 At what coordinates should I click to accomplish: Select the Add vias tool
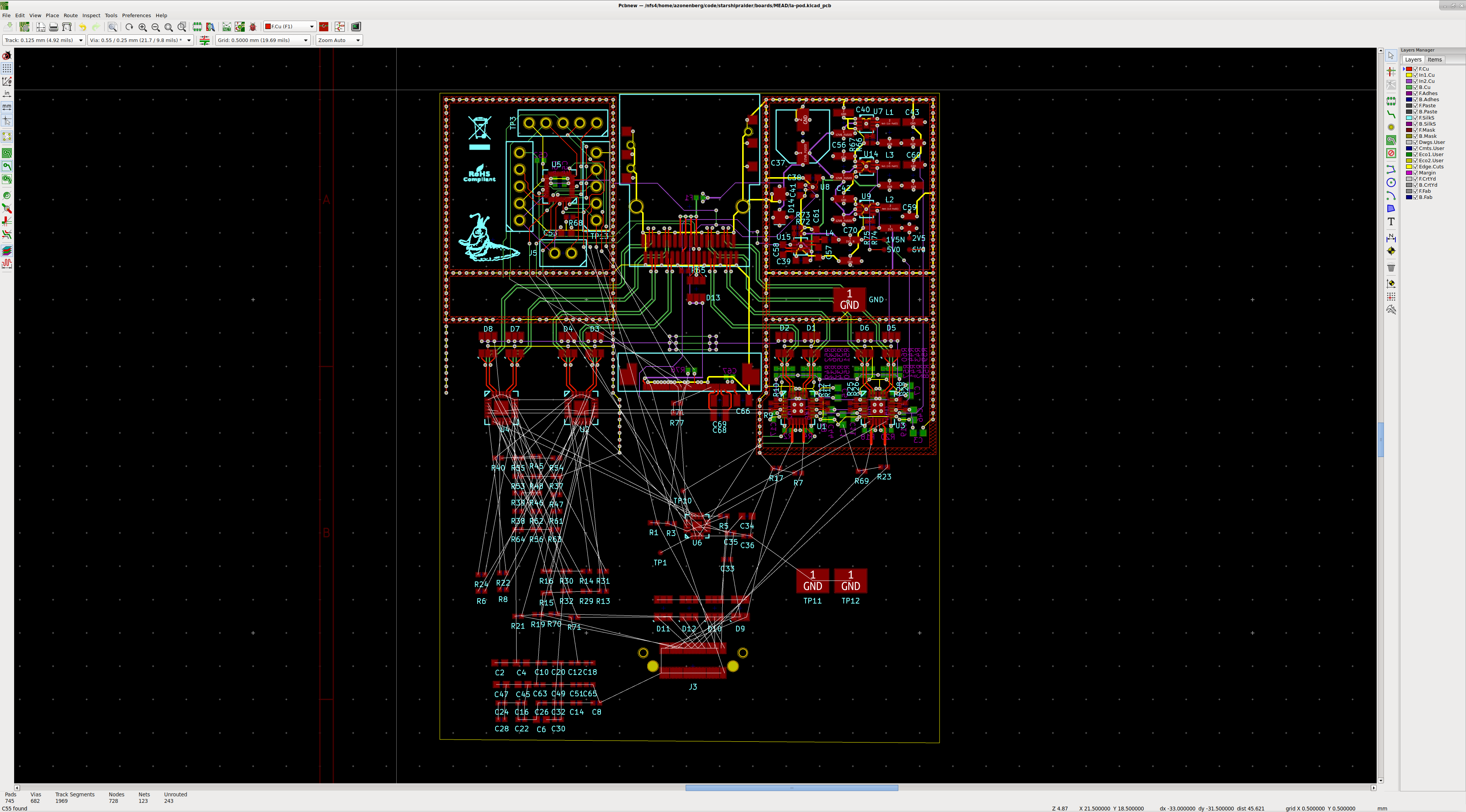click(x=1391, y=128)
